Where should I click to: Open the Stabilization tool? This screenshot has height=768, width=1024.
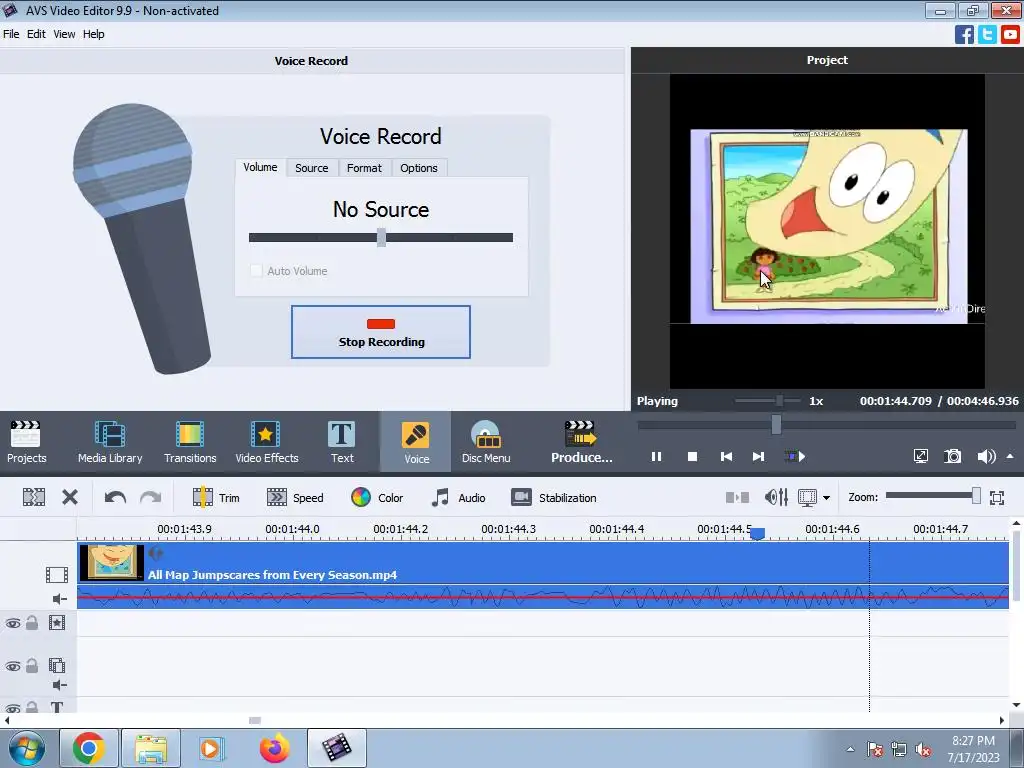(554, 498)
